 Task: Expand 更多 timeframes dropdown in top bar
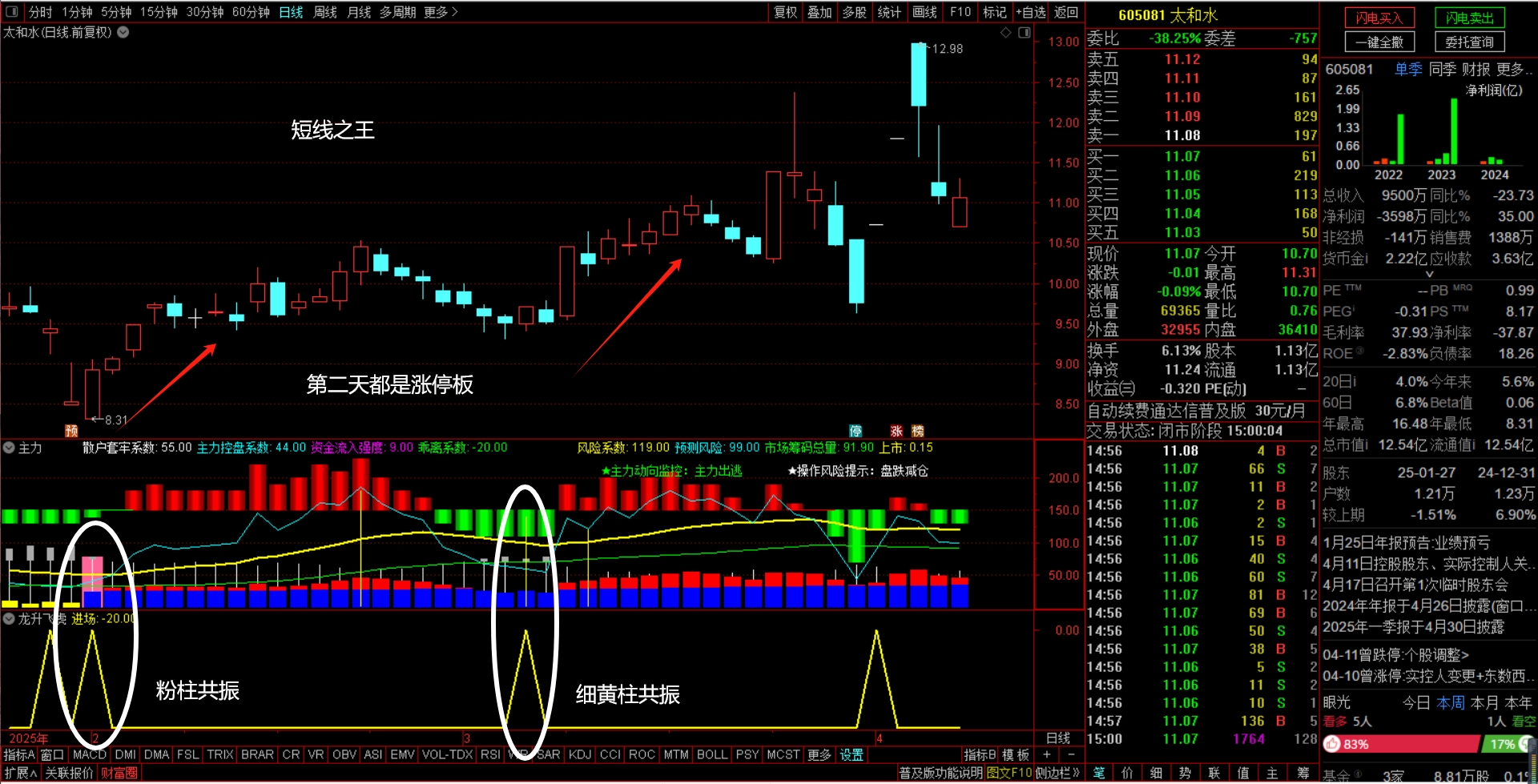pos(441,12)
